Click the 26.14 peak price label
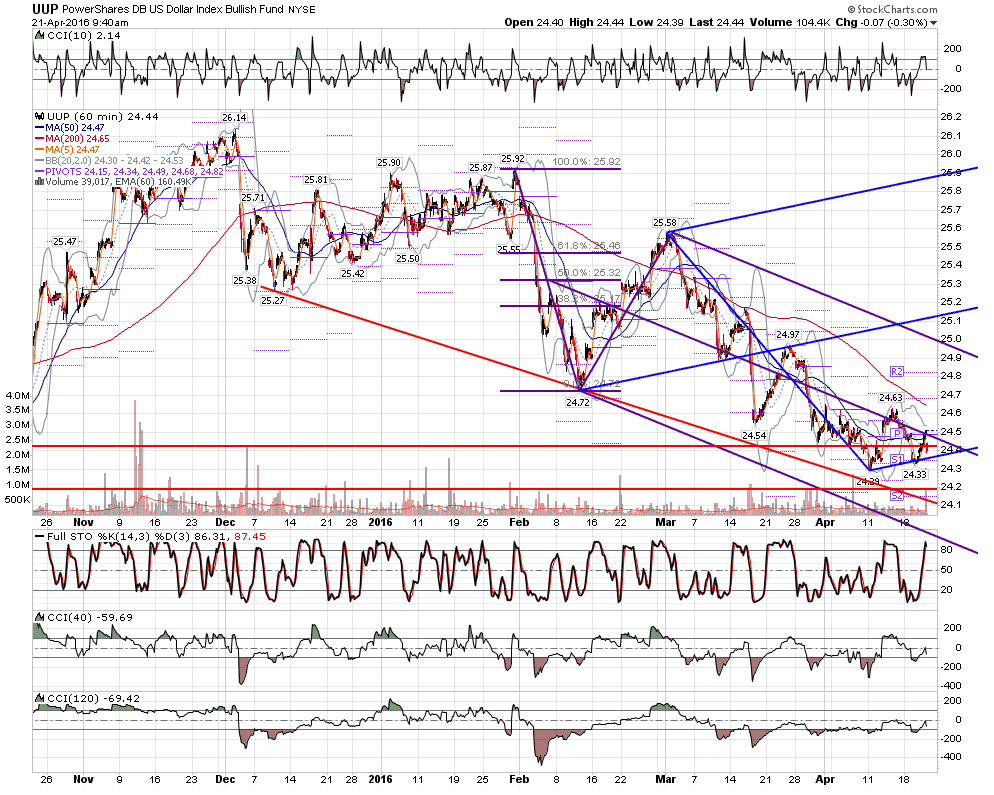Viewport: 994px width, 795px height. click(234, 117)
